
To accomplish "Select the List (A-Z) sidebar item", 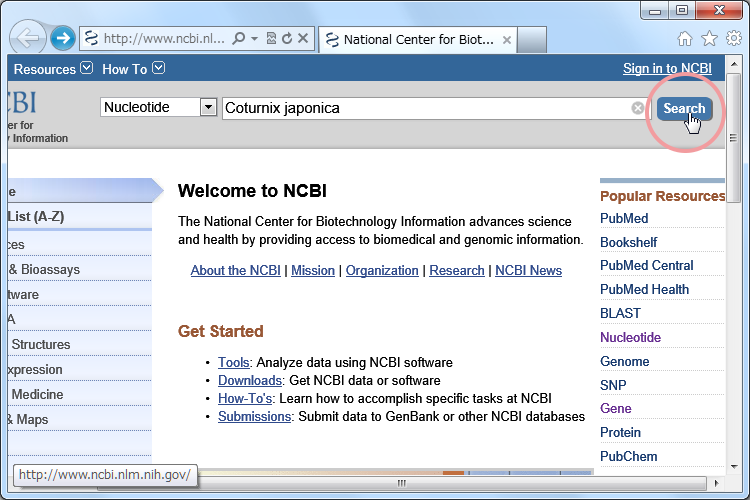I will pos(80,217).
